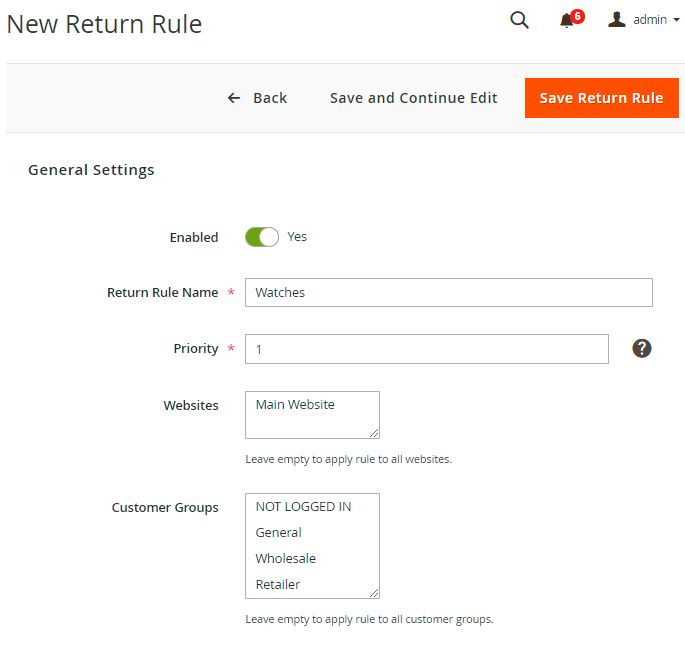Click into the Priority input field
Viewport: 685px width, 645px height.
pyautogui.click(x=426, y=349)
